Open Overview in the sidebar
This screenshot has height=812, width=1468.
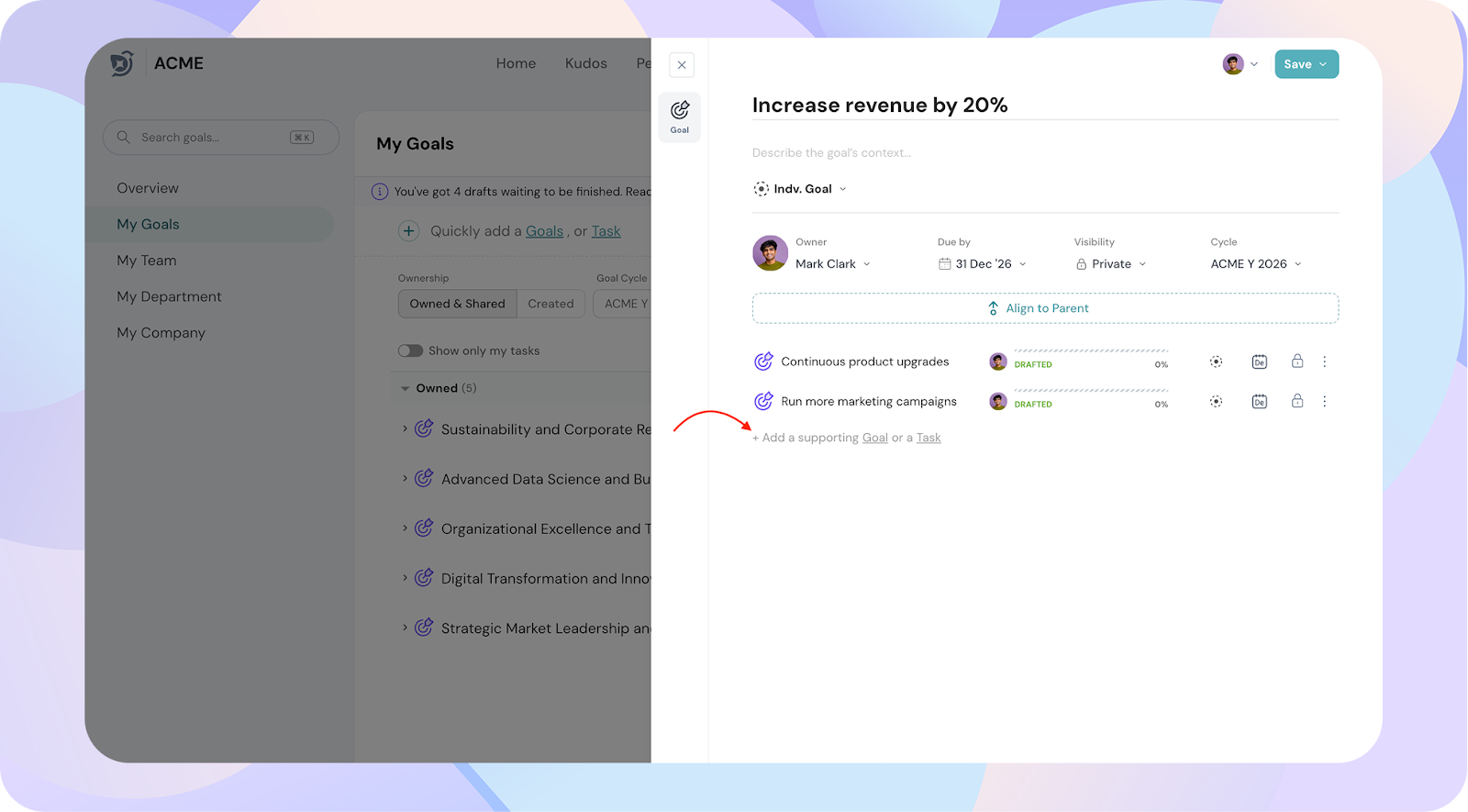coord(148,188)
